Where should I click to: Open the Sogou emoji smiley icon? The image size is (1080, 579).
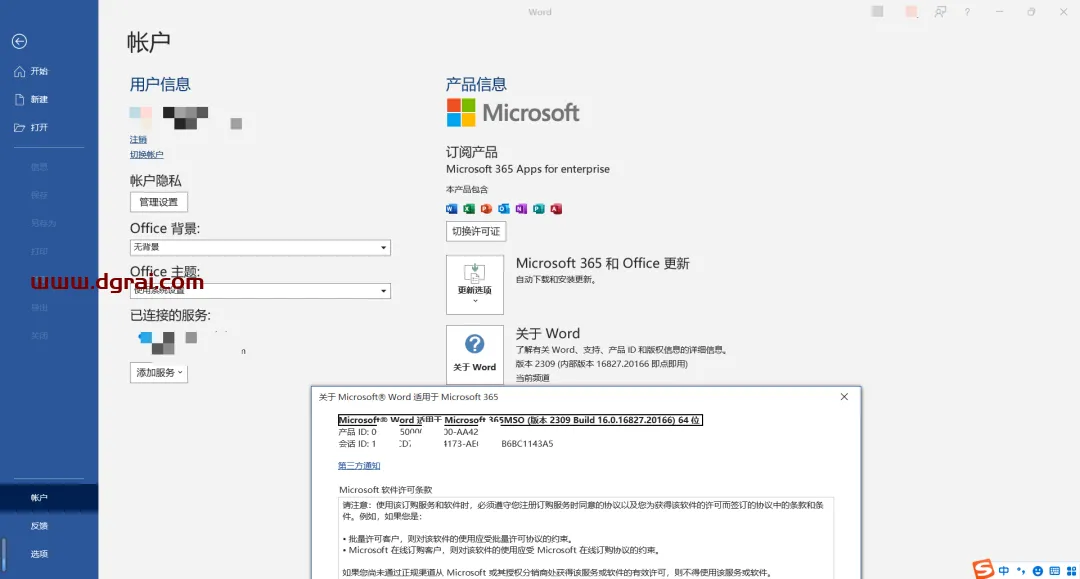point(1037,571)
